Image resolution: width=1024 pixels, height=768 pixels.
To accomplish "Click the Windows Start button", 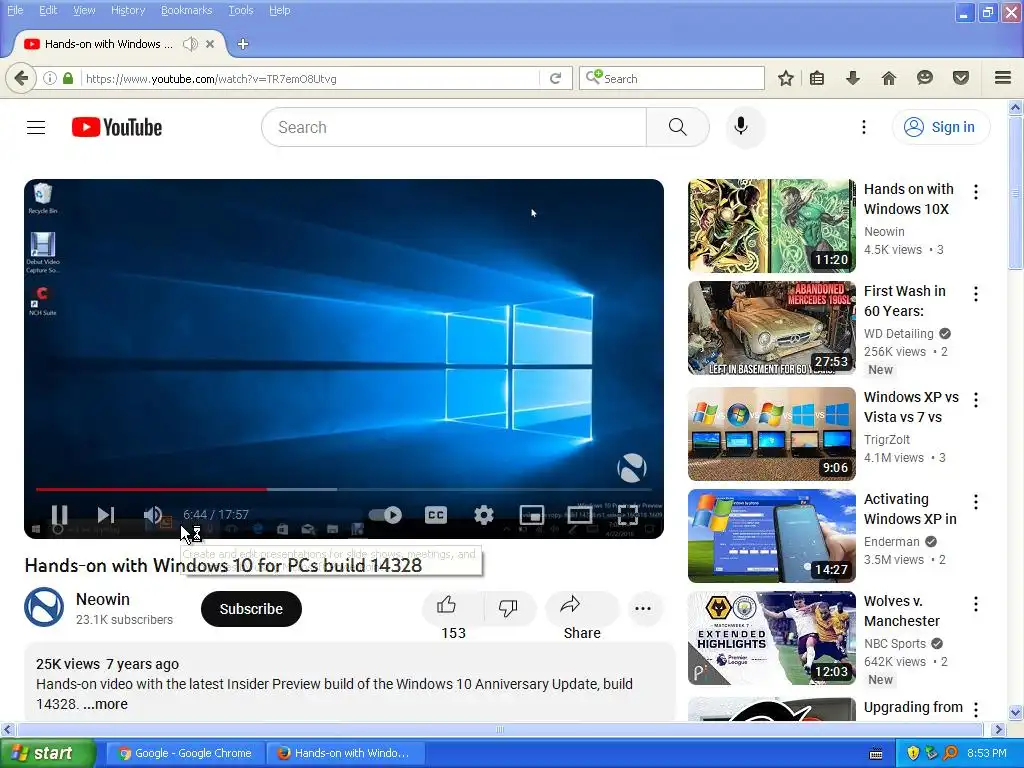I will click(47, 753).
